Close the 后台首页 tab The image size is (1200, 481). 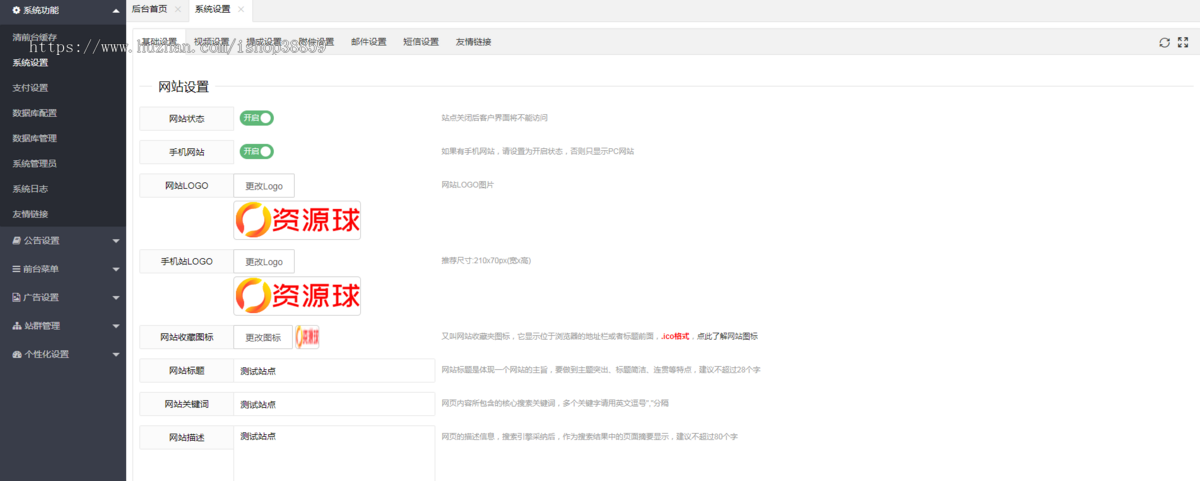(x=177, y=9)
